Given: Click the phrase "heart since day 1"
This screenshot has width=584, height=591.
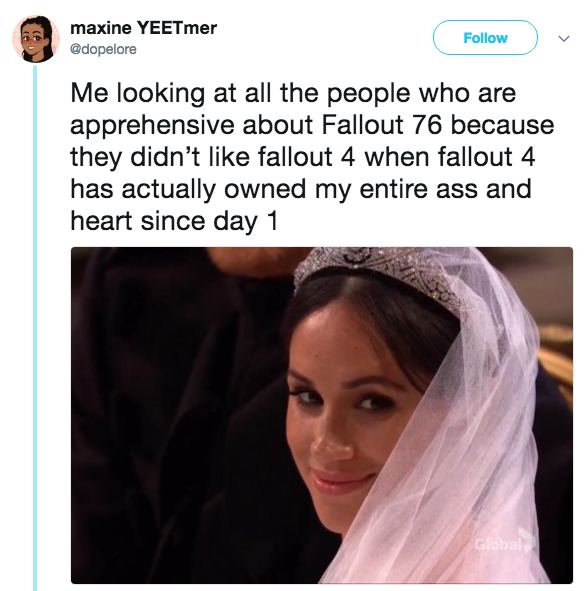Looking at the screenshot, I should (x=174, y=221).
